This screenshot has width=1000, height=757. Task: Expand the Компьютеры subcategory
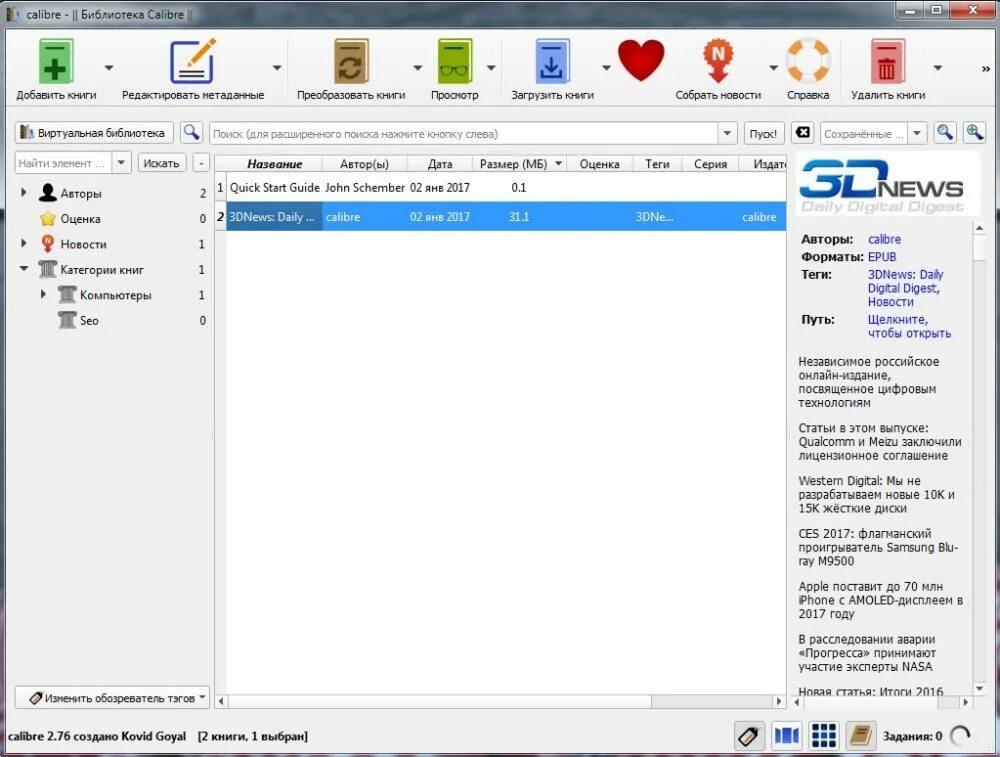[x=43, y=295]
